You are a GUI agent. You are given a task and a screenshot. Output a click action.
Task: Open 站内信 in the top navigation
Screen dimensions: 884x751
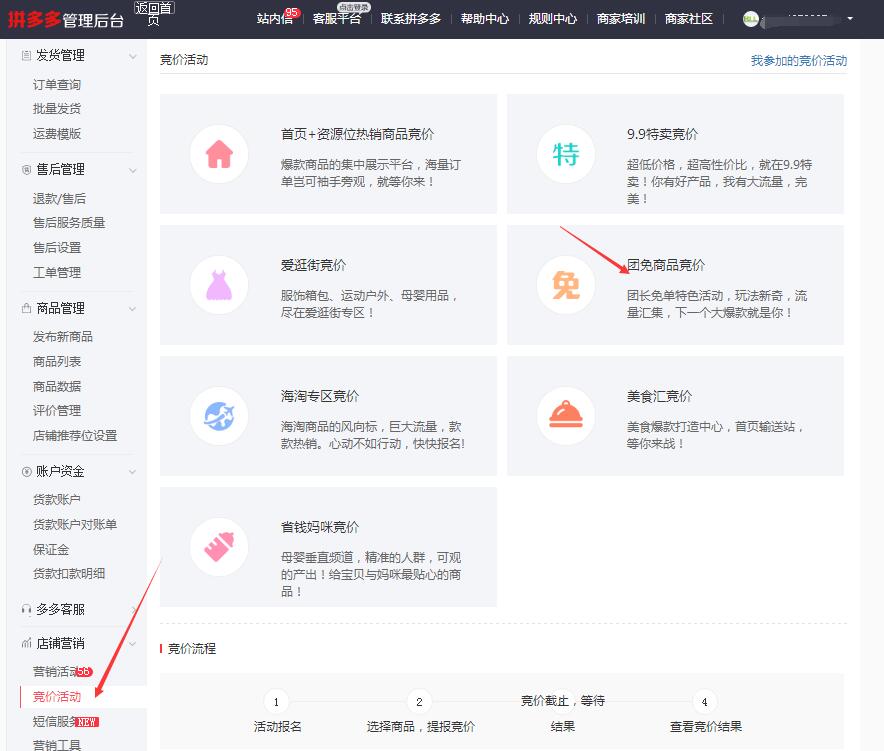click(x=275, y=19)
